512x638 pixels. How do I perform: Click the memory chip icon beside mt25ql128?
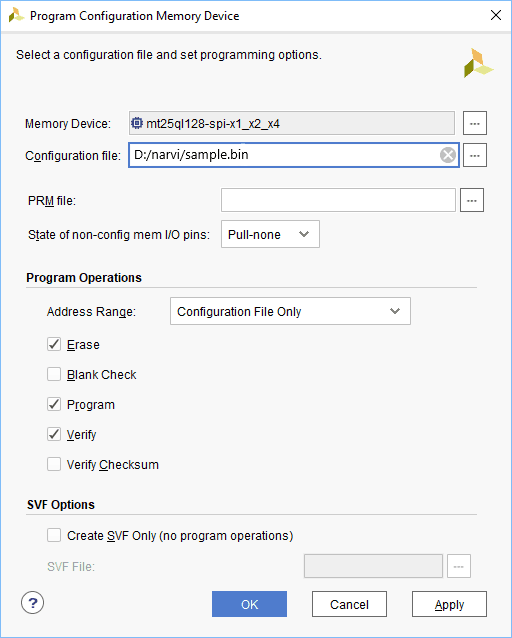pos(137,123)
